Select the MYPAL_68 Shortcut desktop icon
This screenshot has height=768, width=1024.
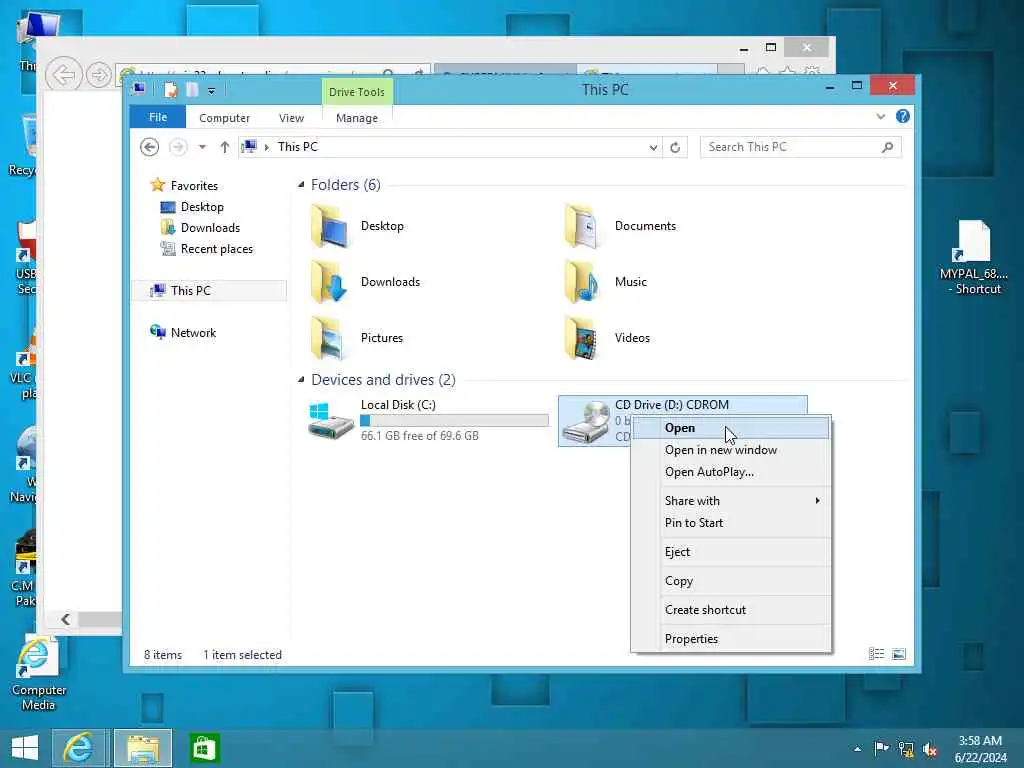point(974,257)
